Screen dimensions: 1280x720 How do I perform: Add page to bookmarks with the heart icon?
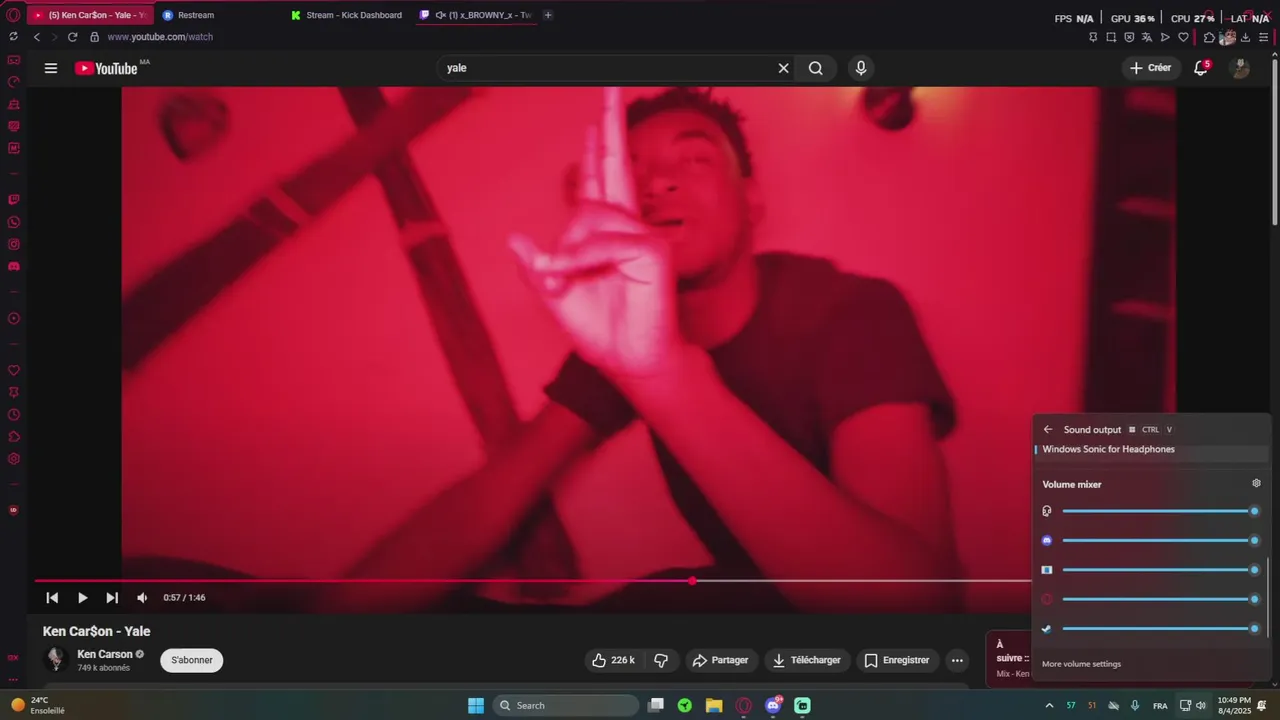1183,37
